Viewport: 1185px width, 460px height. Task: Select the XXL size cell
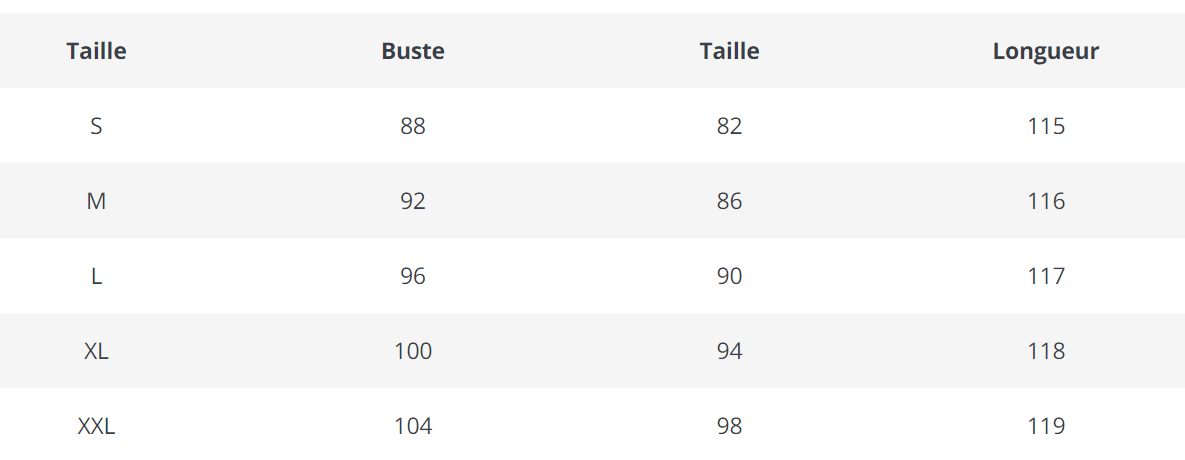(96, 426)
